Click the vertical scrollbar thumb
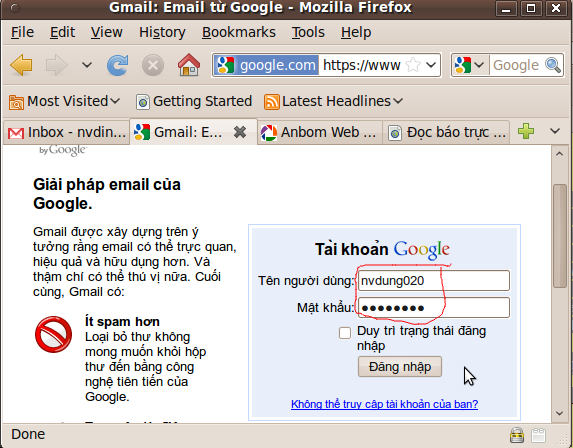Viewport: 573px width, 448px height. tap(559, 236)
